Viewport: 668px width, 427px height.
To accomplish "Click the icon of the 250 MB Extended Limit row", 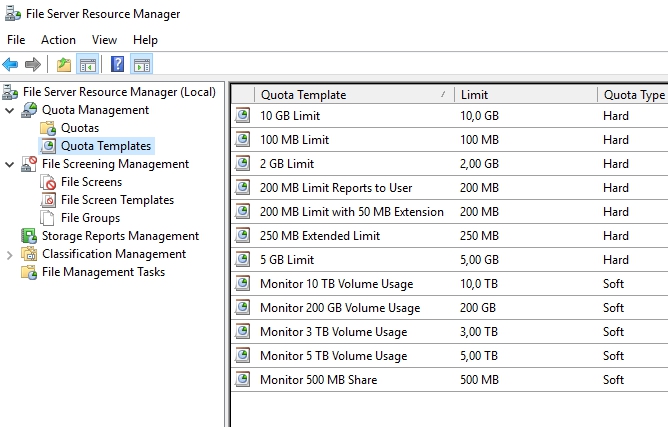I will click(x=242, y=235).
